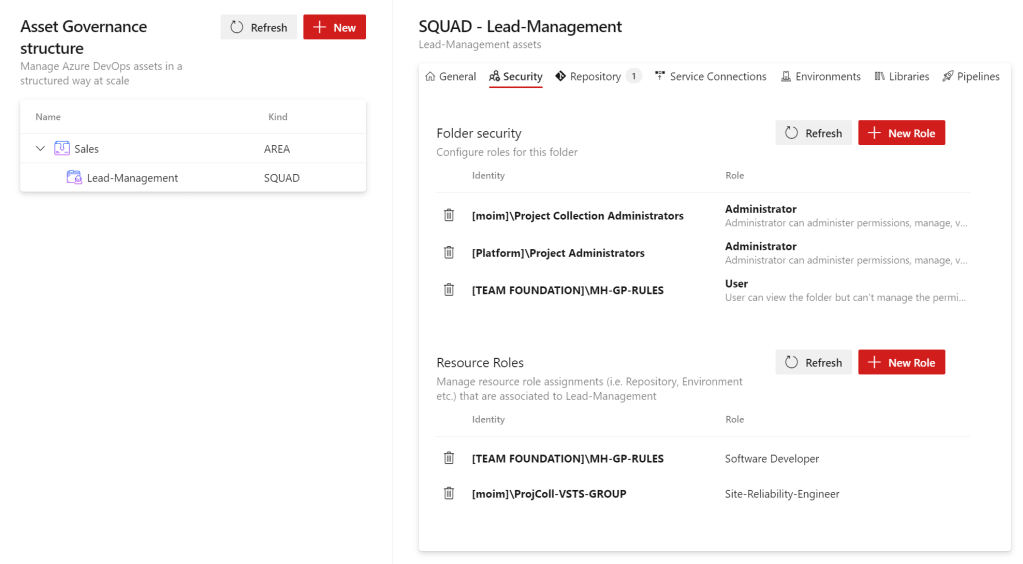The image size is (1023, 564).
Task: Create a New asset governance item
Action: [334, 28]
